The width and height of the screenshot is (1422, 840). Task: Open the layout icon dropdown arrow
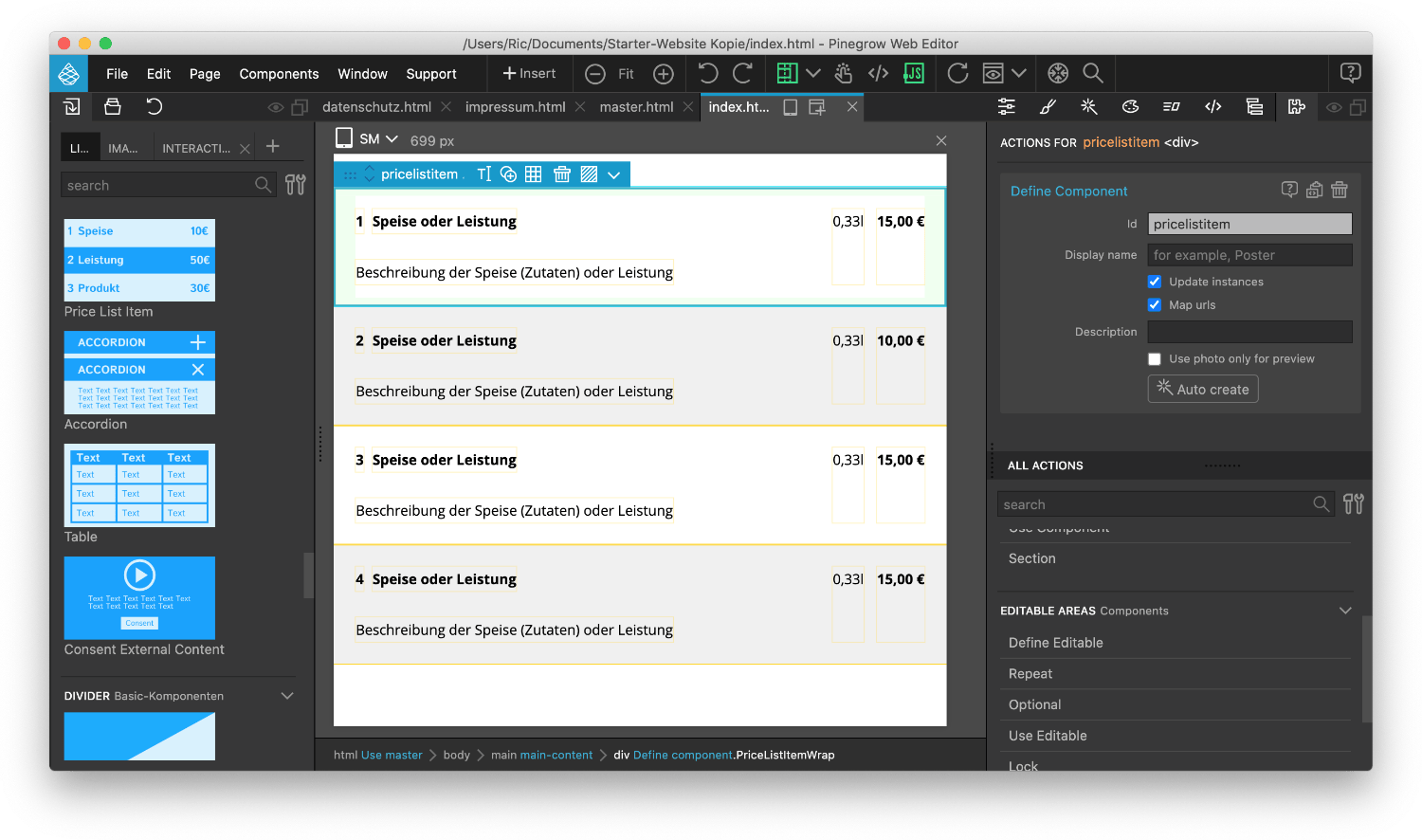813,73
